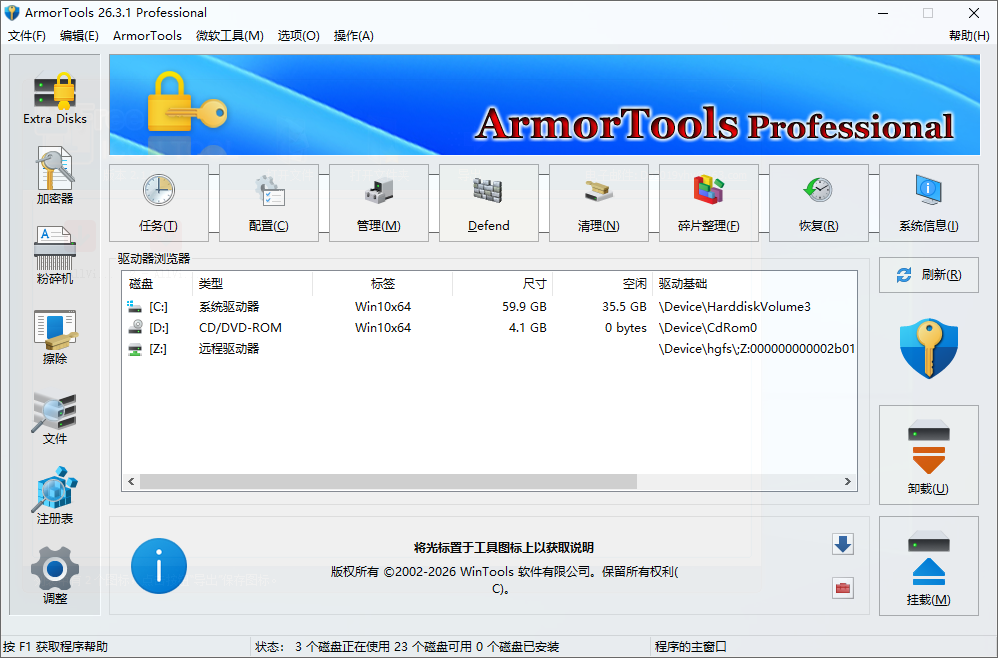Open the Extra Disks tool
Screen dimensions: 998x658
tap(55, 95)
